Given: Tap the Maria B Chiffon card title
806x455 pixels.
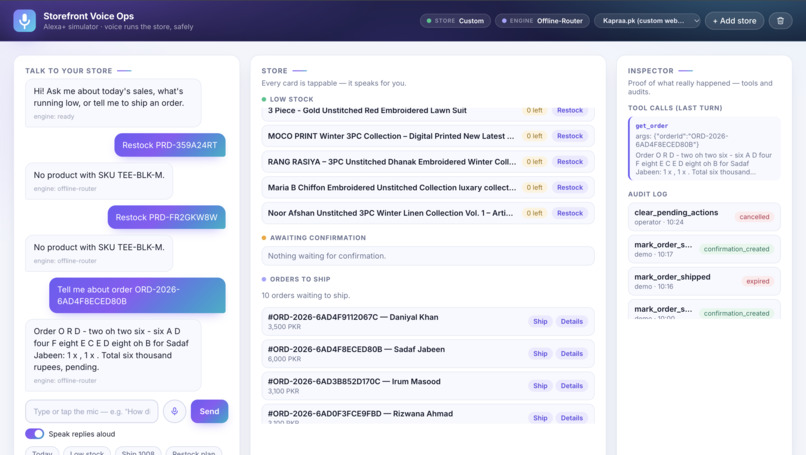Looking at the screenshot, I should pos(392,187).
